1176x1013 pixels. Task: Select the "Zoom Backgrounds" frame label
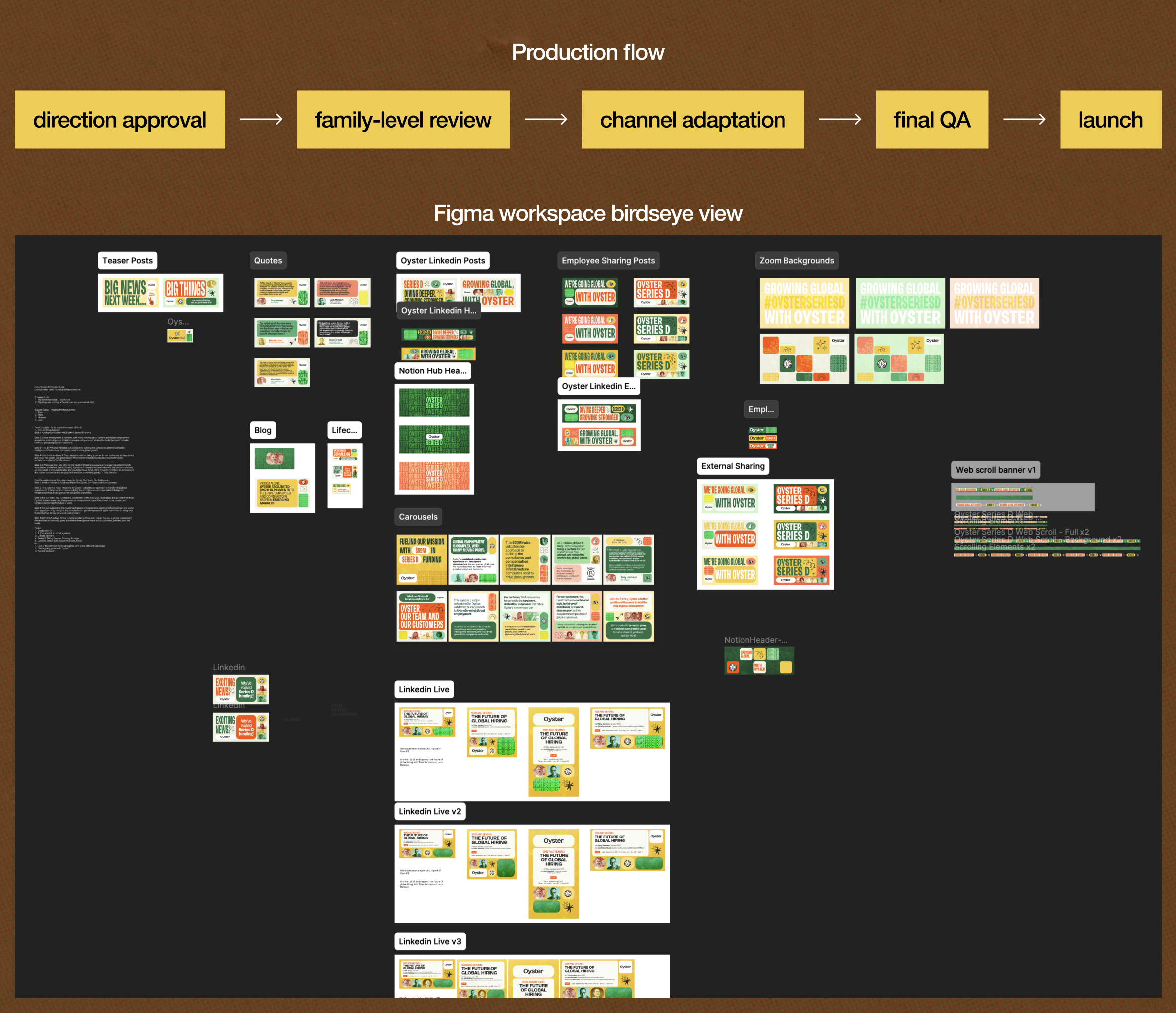pyautogui.click(x=797, y=261)
